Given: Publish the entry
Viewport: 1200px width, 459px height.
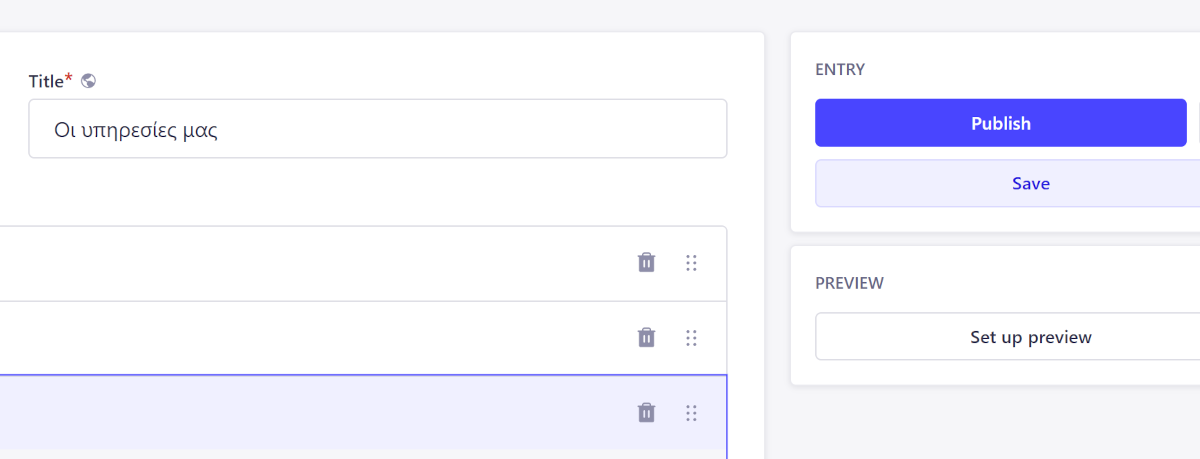Looking at the screenshot, I should (1000, 123).
